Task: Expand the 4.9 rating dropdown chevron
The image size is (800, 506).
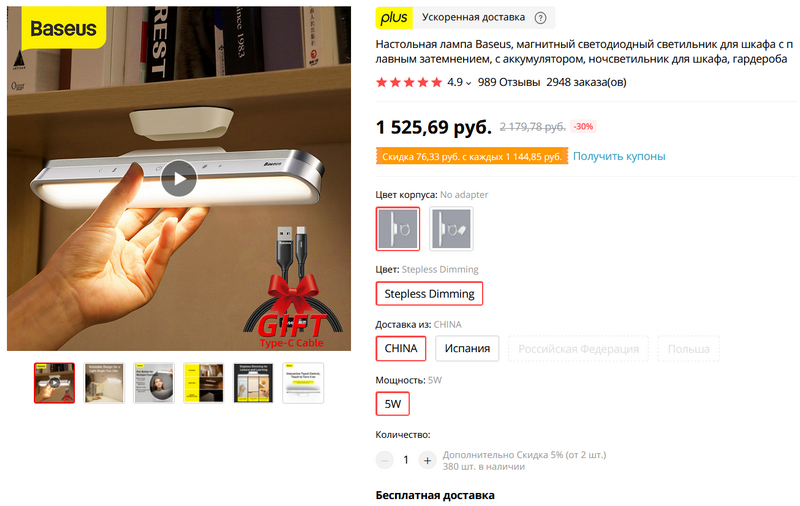Action: pos(468,83)
